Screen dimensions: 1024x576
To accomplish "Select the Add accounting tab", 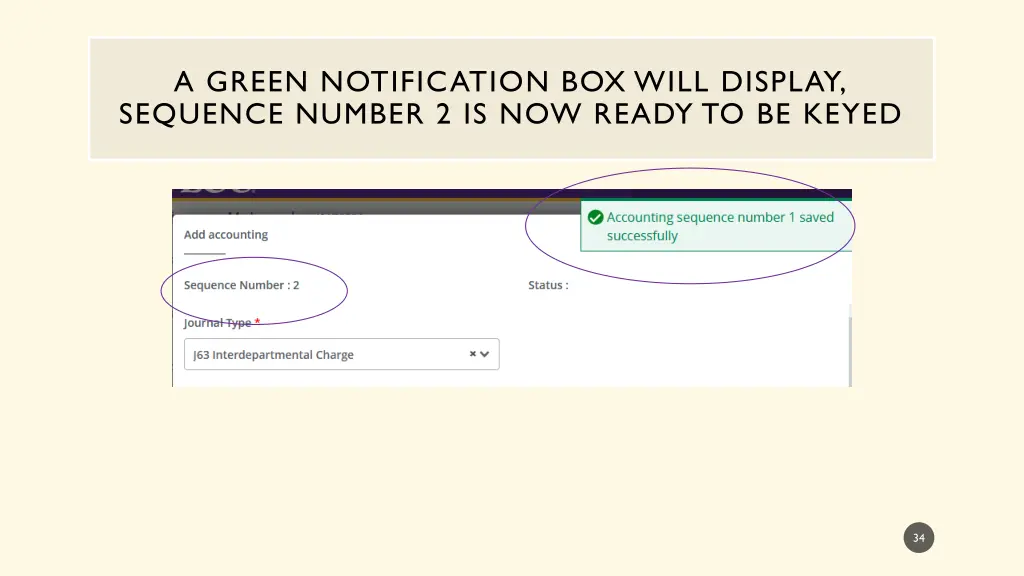I will coord(225,234).
